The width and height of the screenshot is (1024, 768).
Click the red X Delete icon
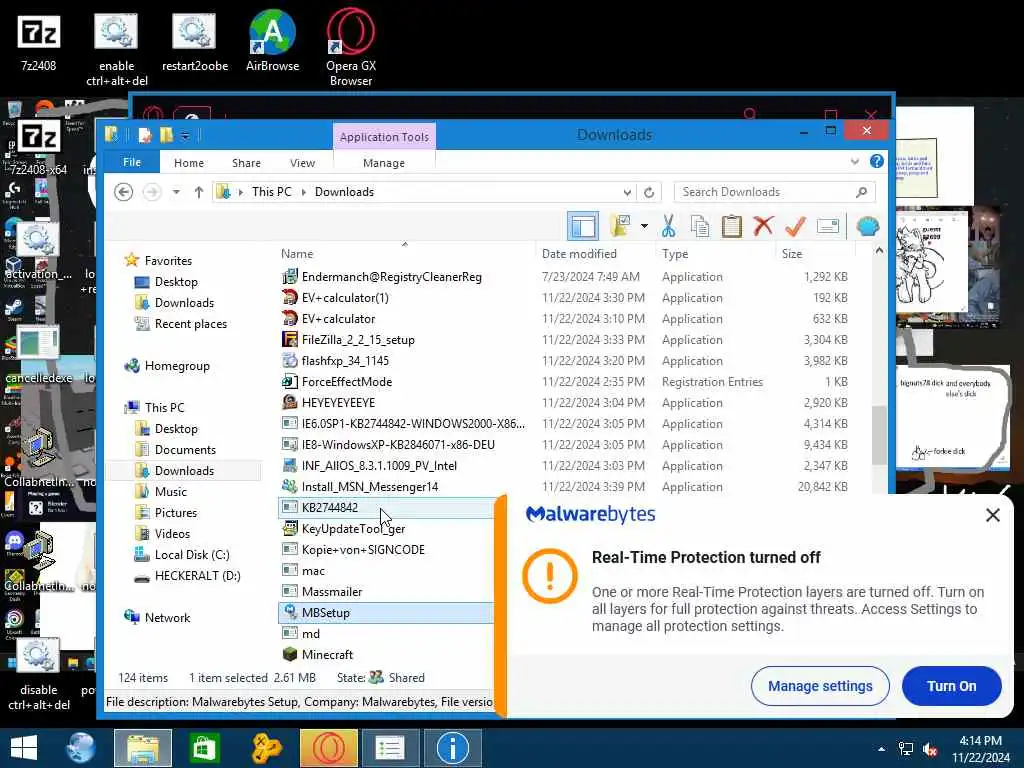click(763, 226)
